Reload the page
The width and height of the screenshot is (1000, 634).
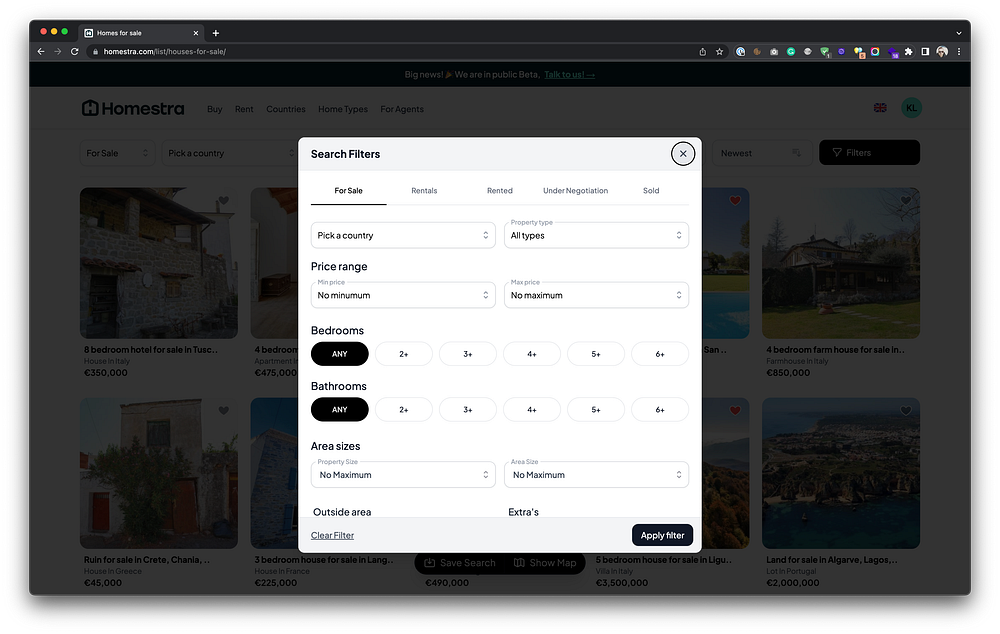(75, 52)
